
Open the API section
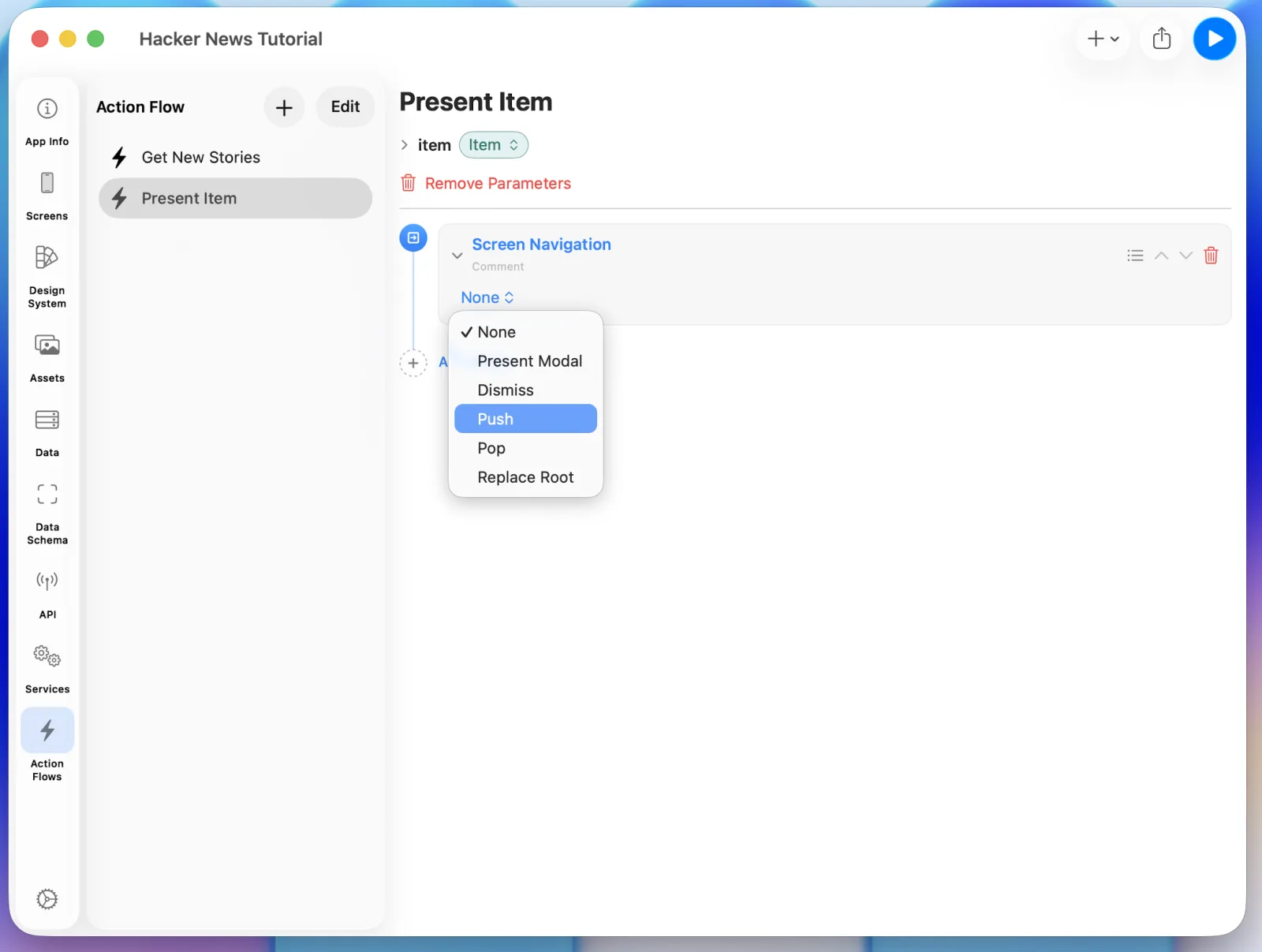tap(47, 595)
